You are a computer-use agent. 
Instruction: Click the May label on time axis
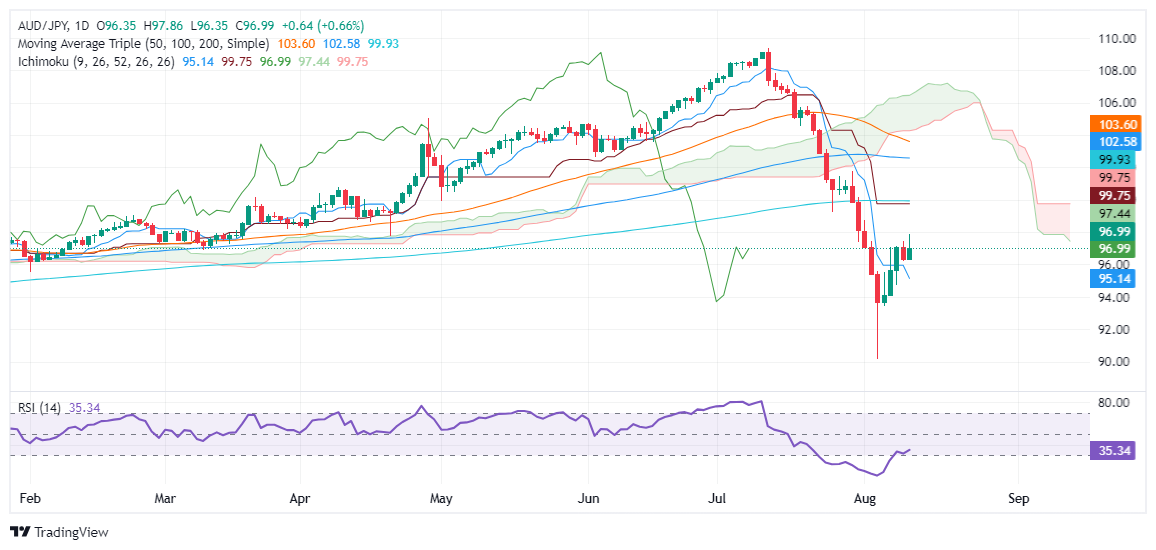440,498
